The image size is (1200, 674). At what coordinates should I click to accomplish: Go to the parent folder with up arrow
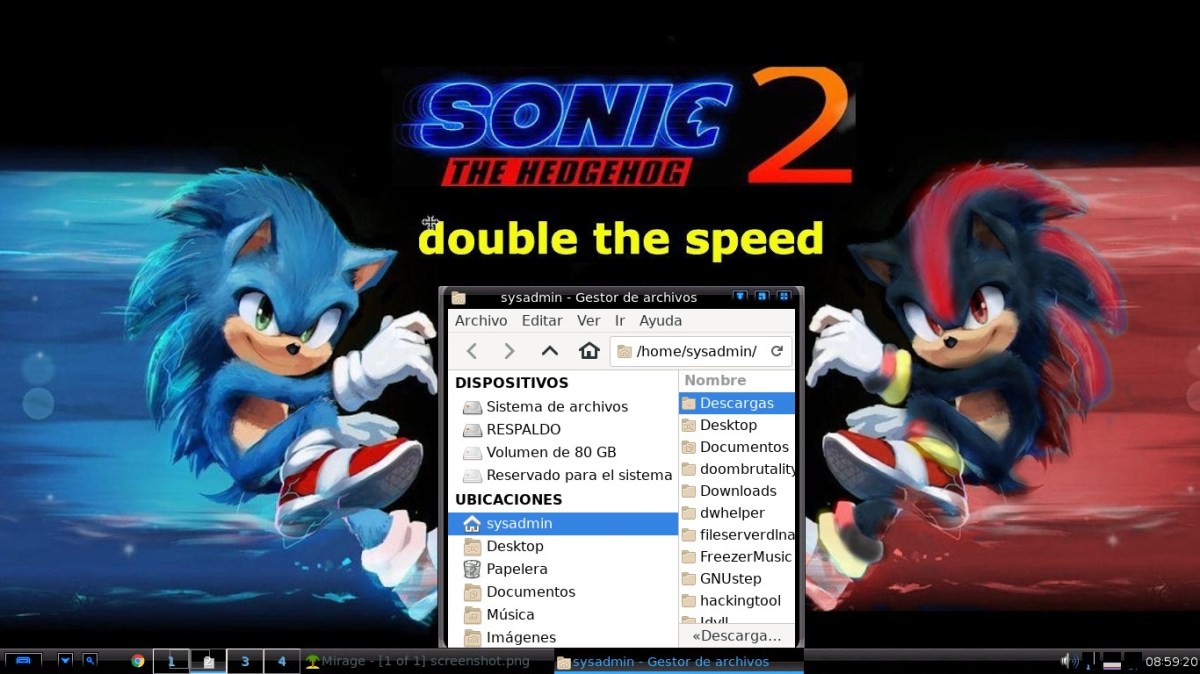point(549,351)
